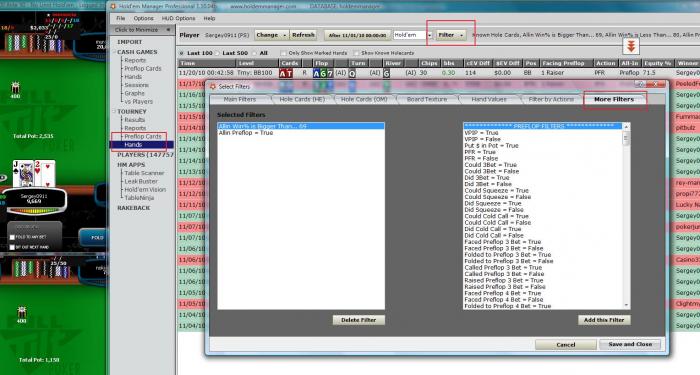Select the Last 500 radio button
The height and width of the screenshot is (375, 700).
click(x=217, y=53)
